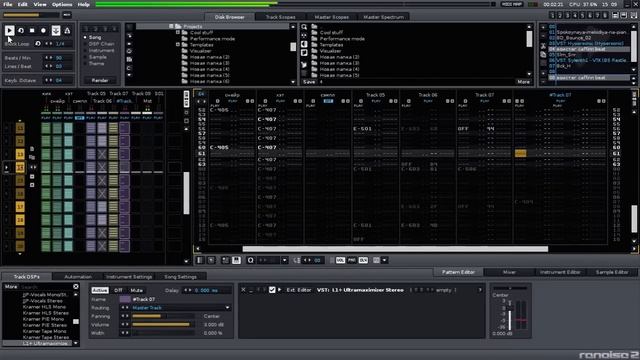Open the dropdown arrow after the DLY button
Image resolution: width=640 pixels, height=360 pixels.
[x=384, y=260]
